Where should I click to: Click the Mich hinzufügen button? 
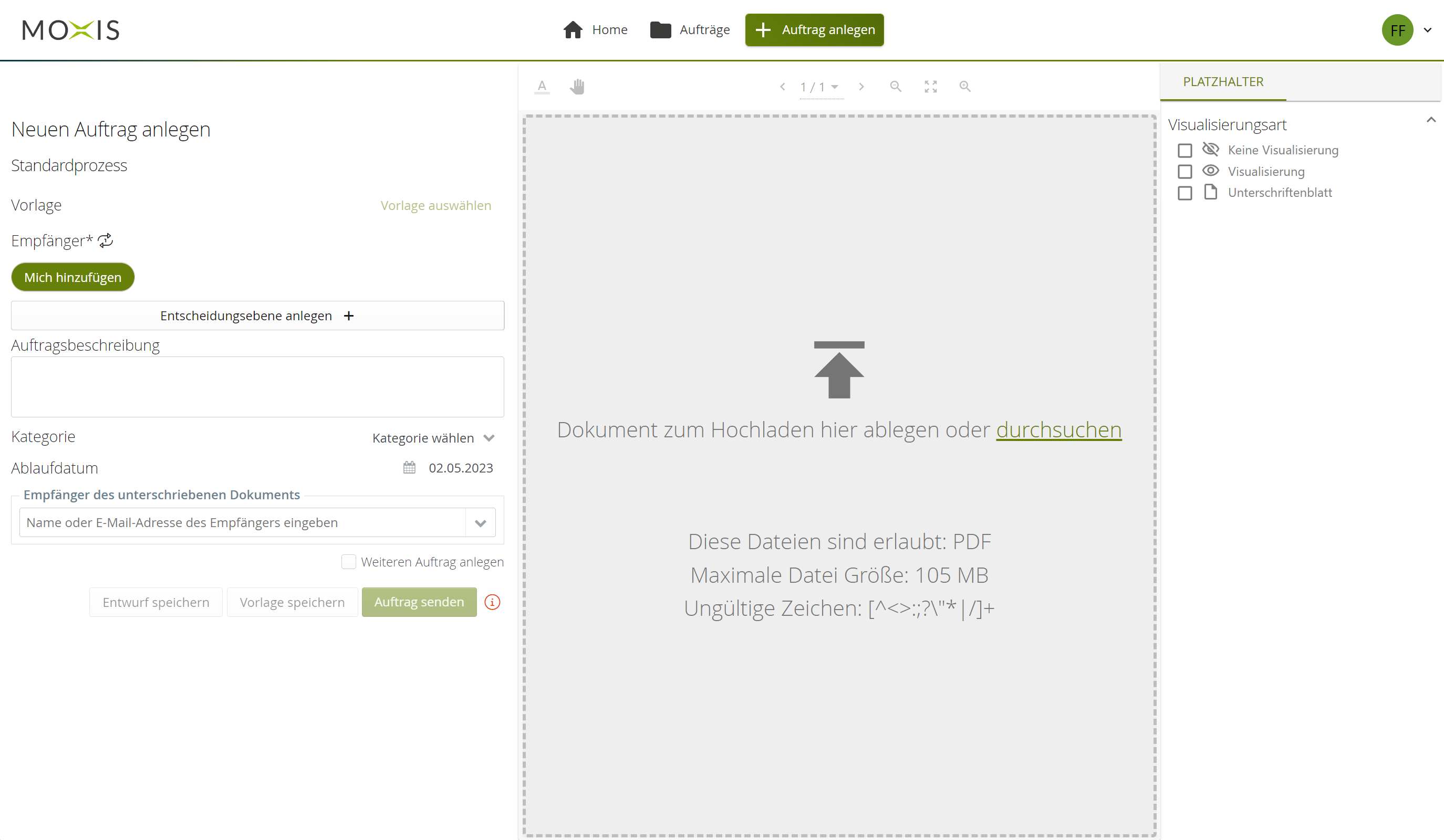coord(73,277)
